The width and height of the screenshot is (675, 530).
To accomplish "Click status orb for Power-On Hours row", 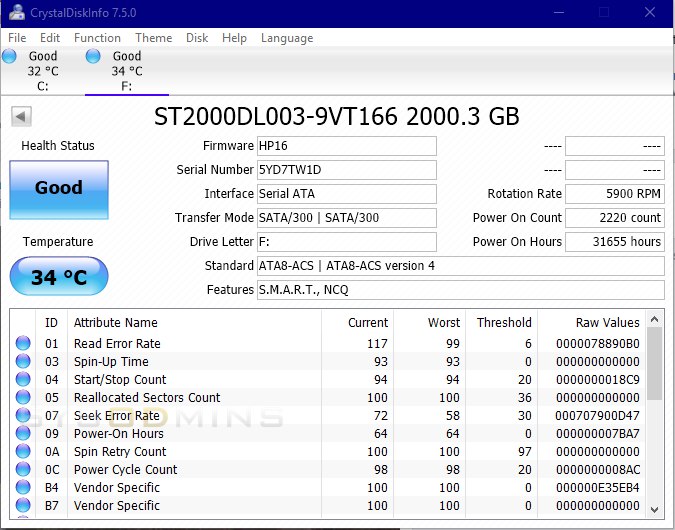I will click(x=23, y=433).
